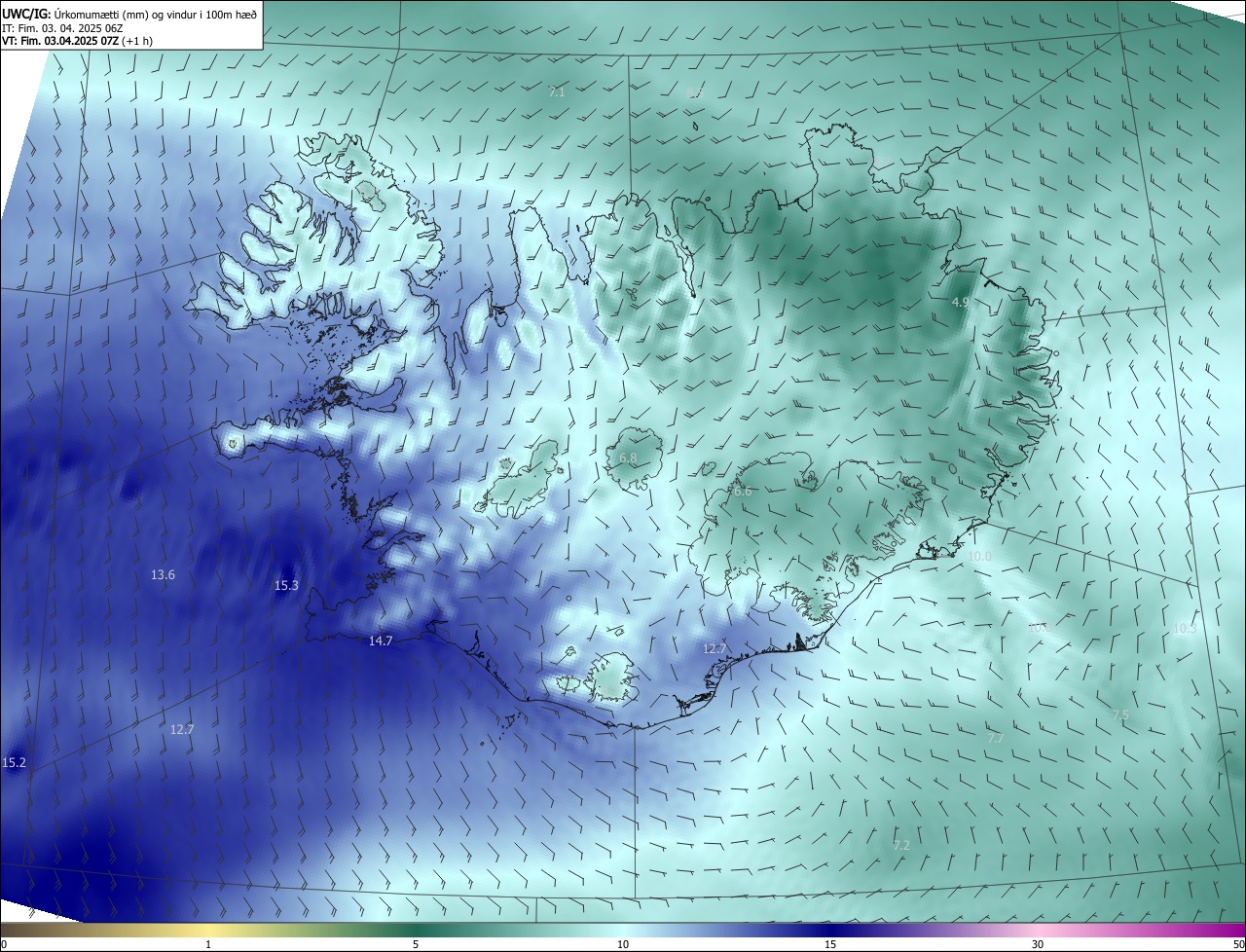Click the 4.9 value label
The height and width of the screenshot is (952, 1246).
coord(960,303)
